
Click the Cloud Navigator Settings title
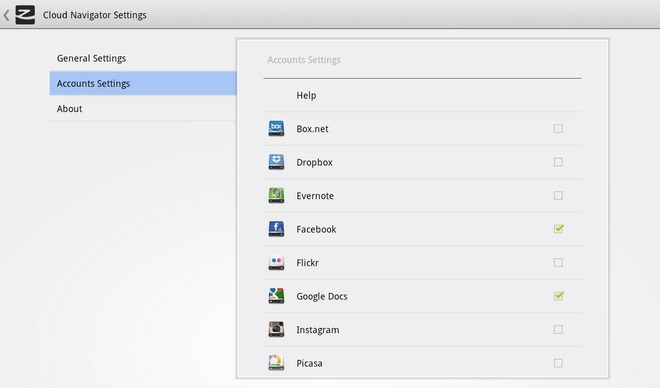tap(95, 15)
